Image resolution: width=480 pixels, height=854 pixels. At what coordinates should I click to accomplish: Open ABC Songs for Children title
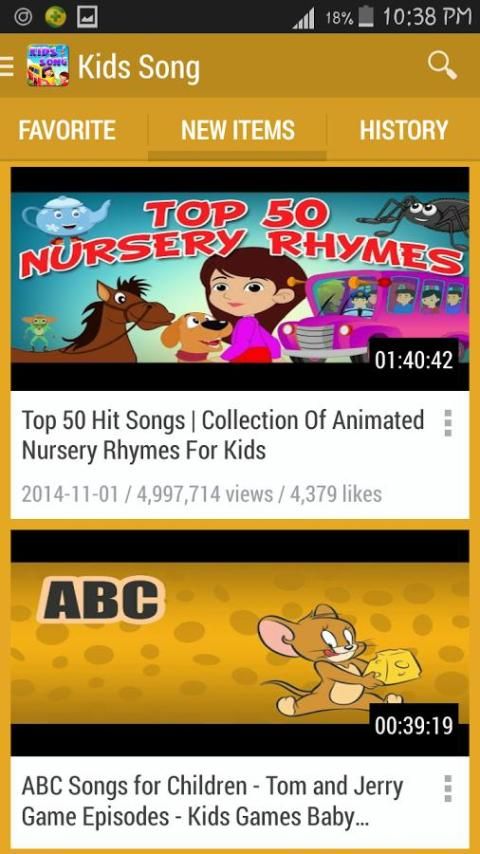click(x=212, y=801)
